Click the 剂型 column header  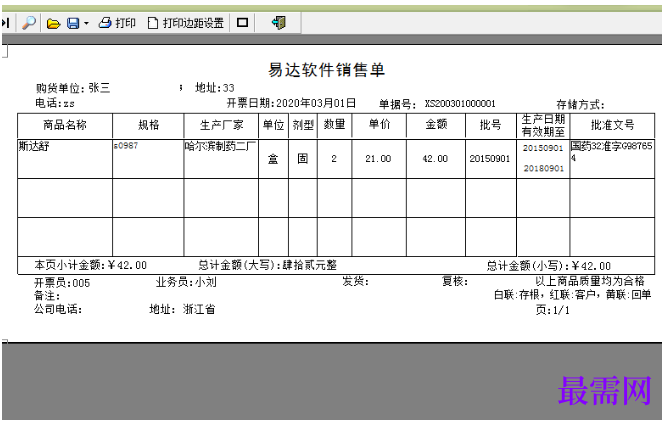[303, 125]
